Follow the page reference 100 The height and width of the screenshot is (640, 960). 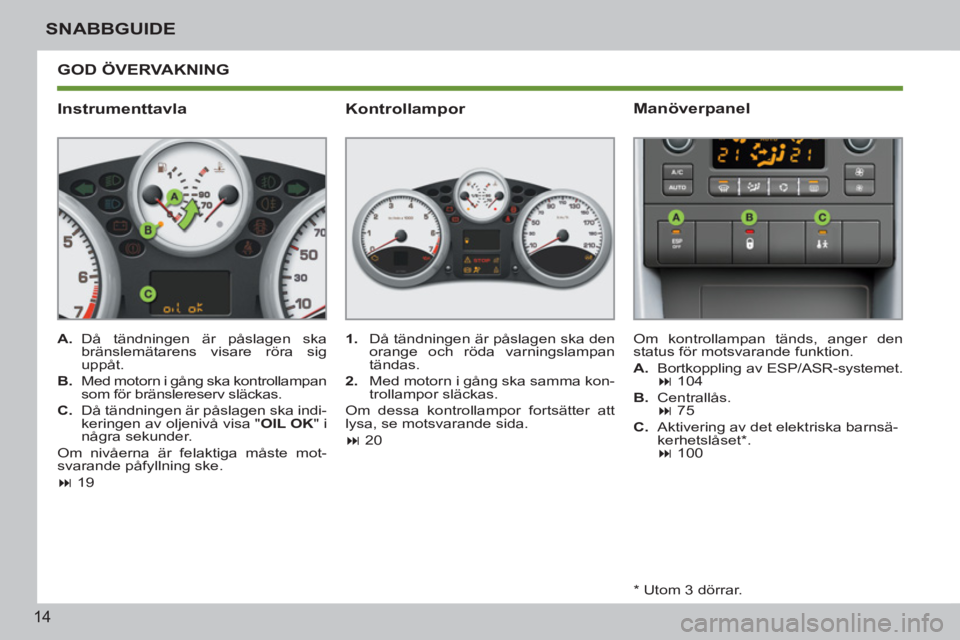click(x=690, y=453)
